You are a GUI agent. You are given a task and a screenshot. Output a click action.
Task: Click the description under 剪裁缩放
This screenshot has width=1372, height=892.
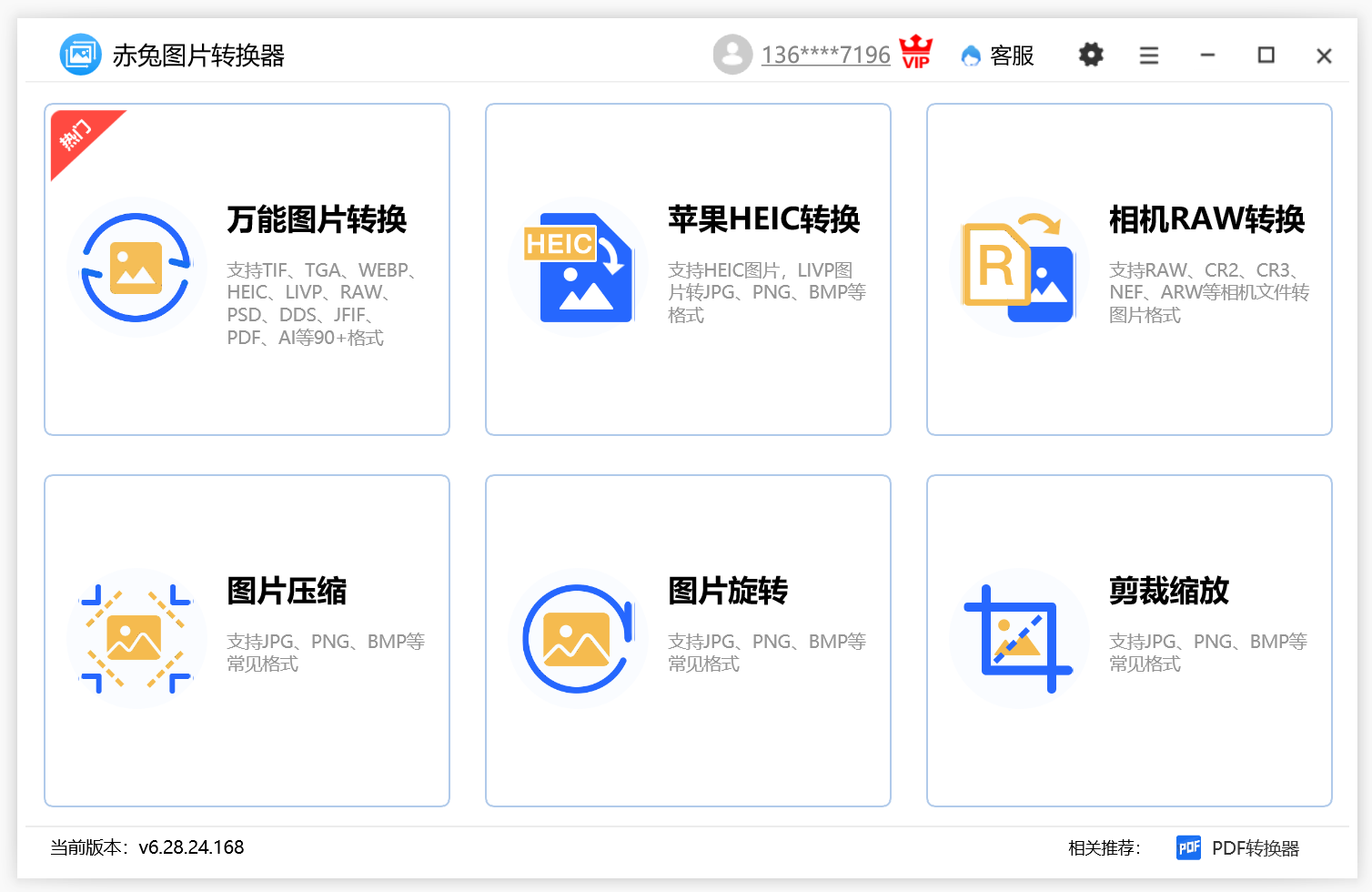pyautogui.click(x=1208, y=653)
